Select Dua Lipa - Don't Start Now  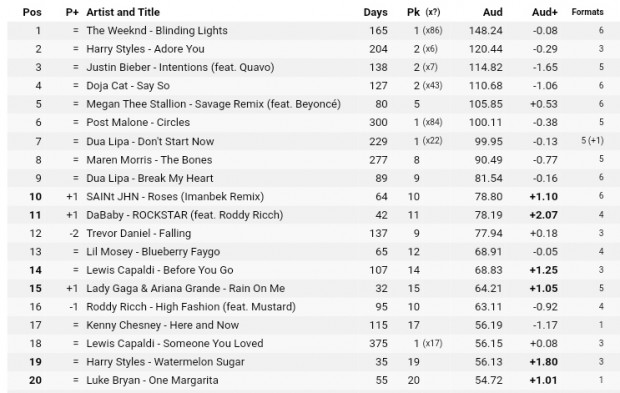coord(150,141)
